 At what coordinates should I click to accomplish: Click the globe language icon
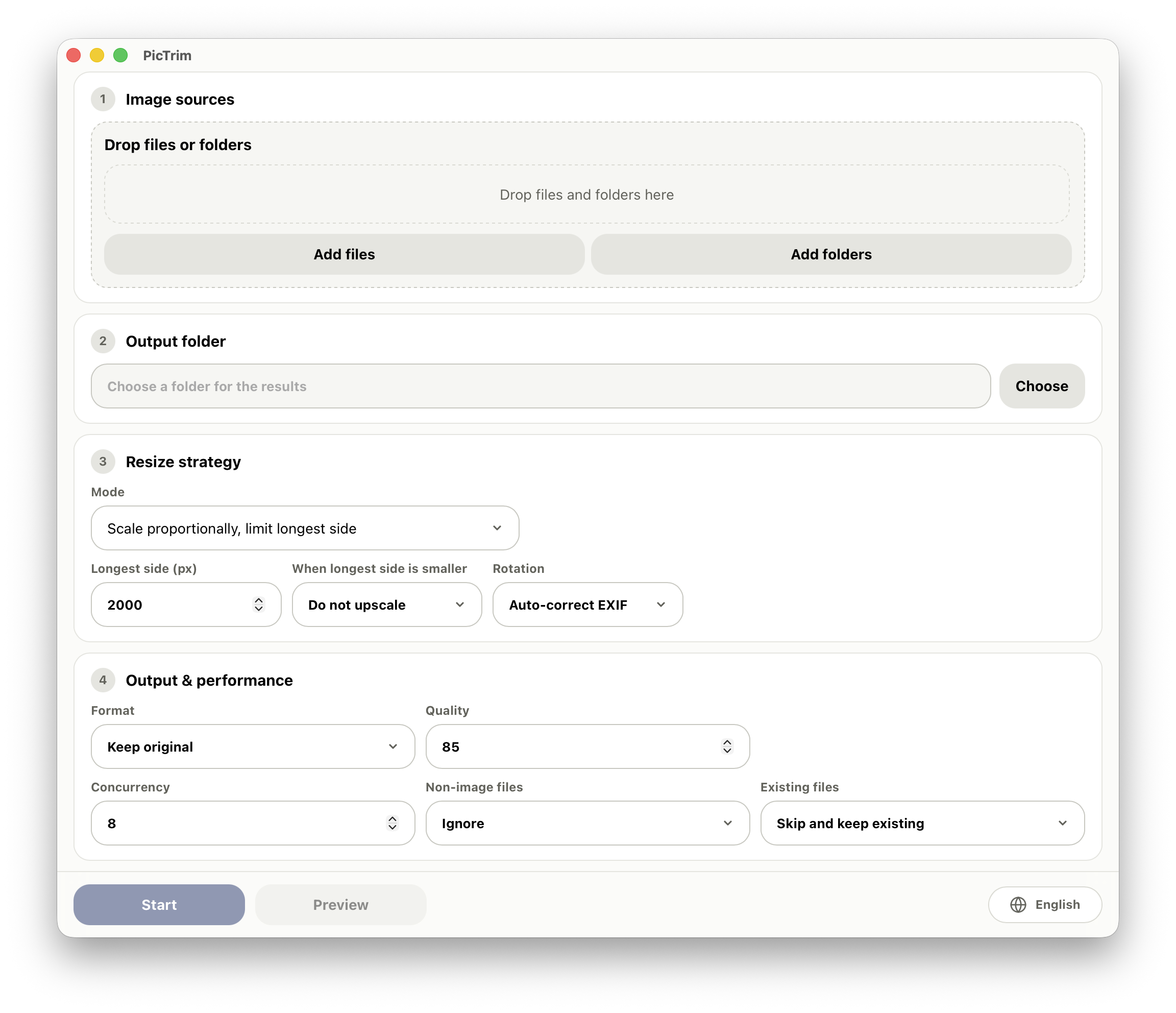(x=1018, y=905)
